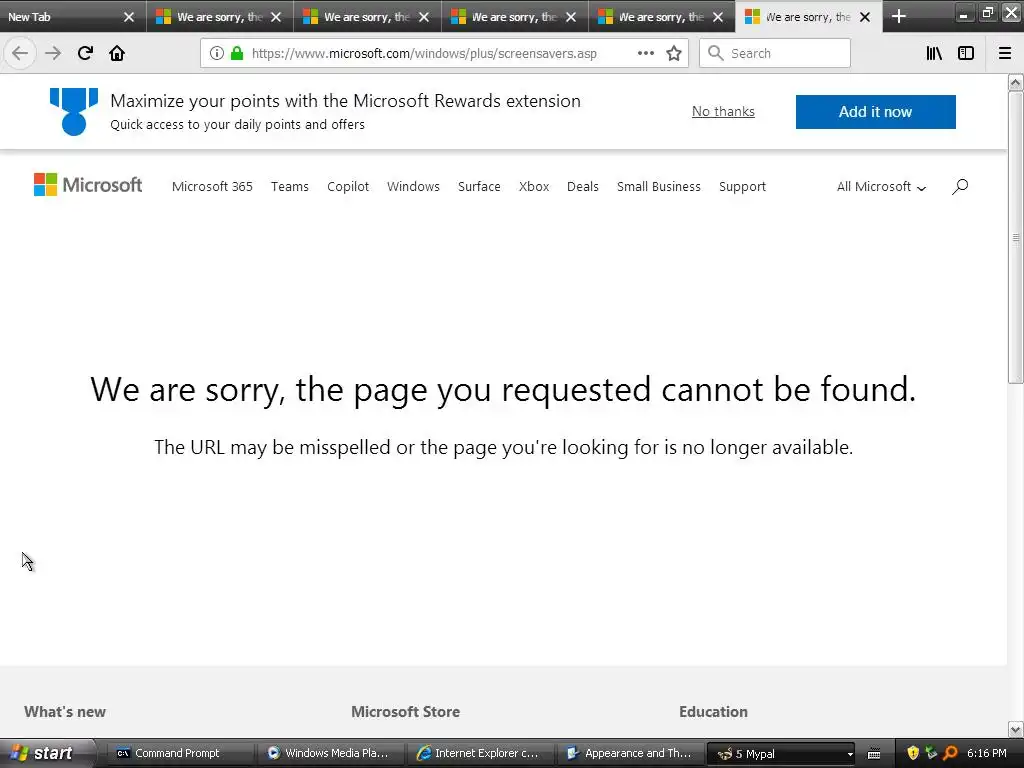Go back one page with the back arrow

[x=20, y=53]
